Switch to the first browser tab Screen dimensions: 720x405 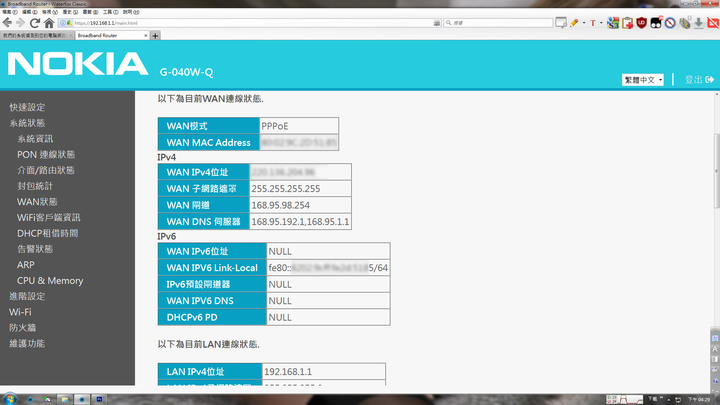point(37,35)
